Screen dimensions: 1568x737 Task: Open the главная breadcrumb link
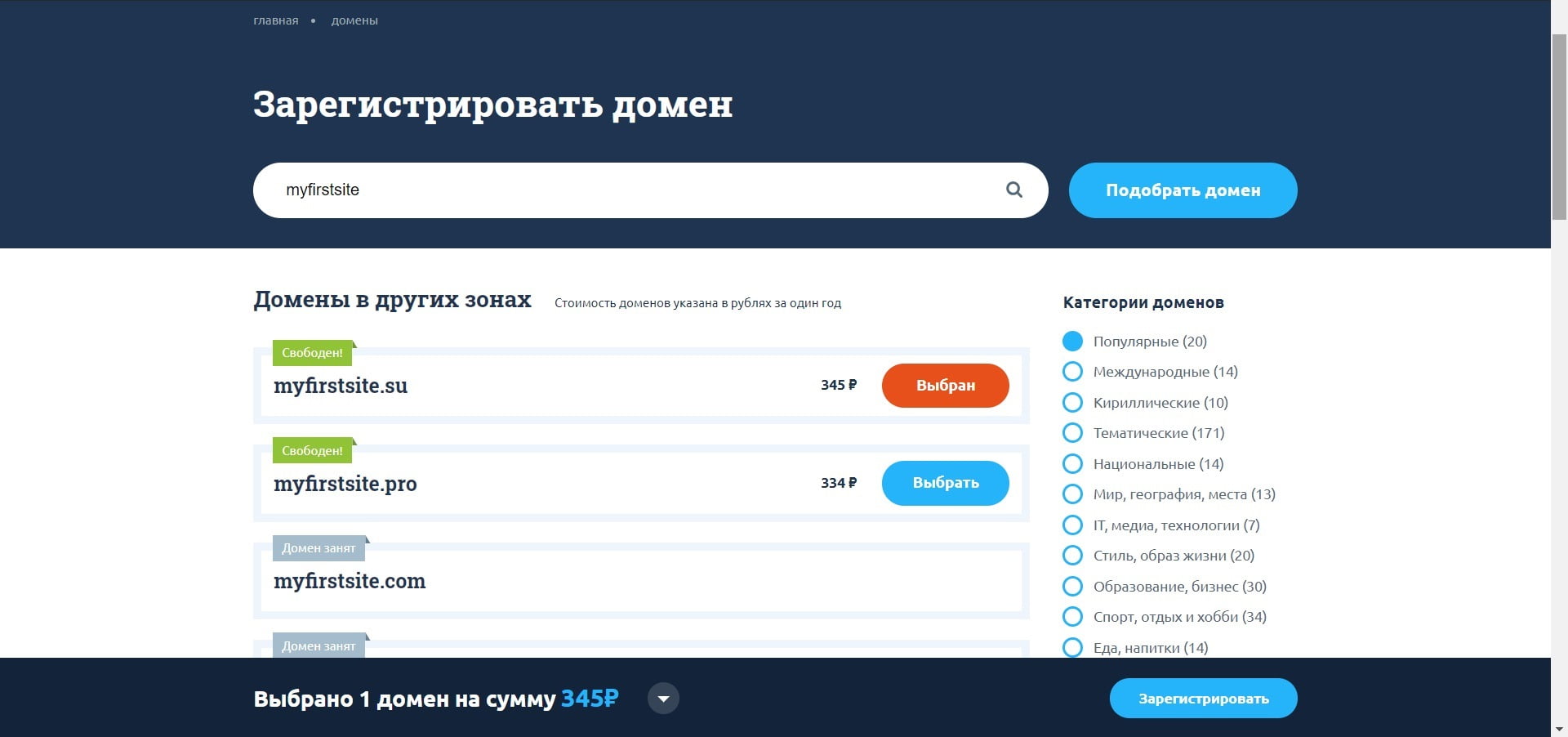tap(276, 20)
